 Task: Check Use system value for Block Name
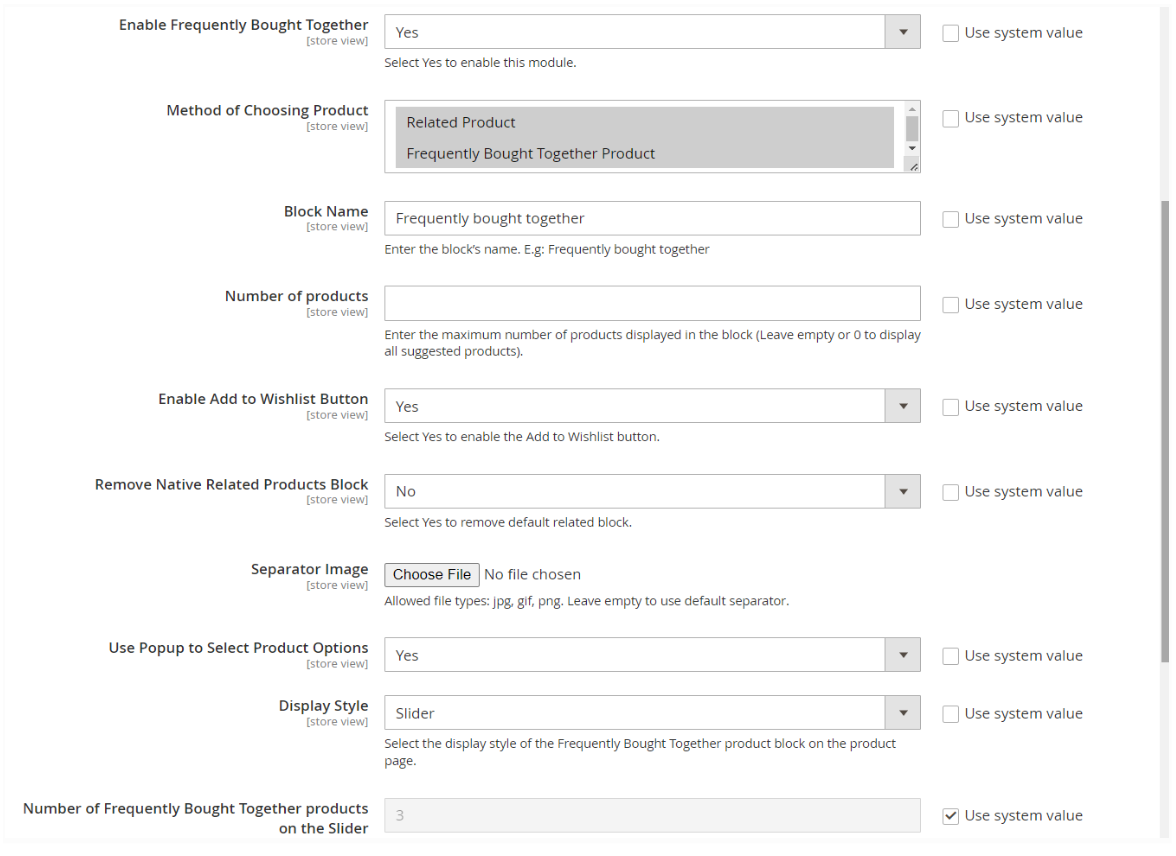951,219
